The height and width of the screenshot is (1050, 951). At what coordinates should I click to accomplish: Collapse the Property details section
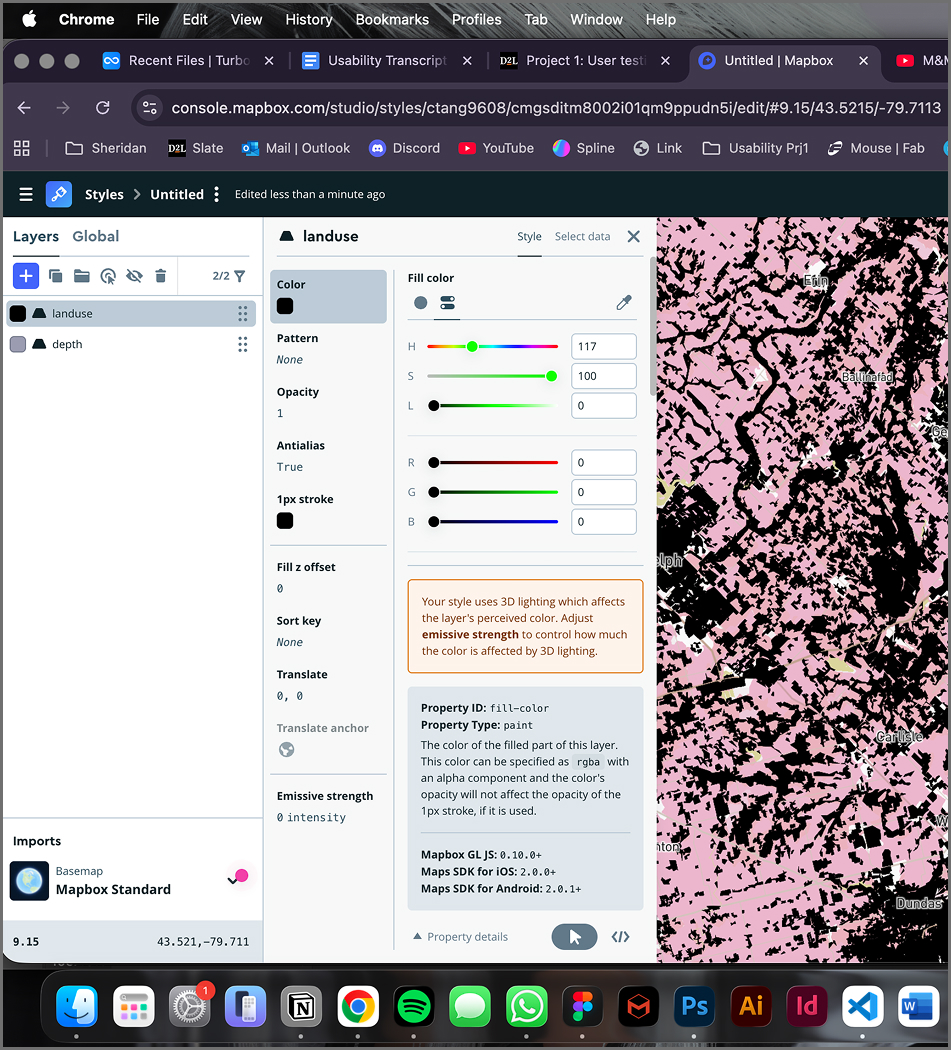[x=460, y=936]
